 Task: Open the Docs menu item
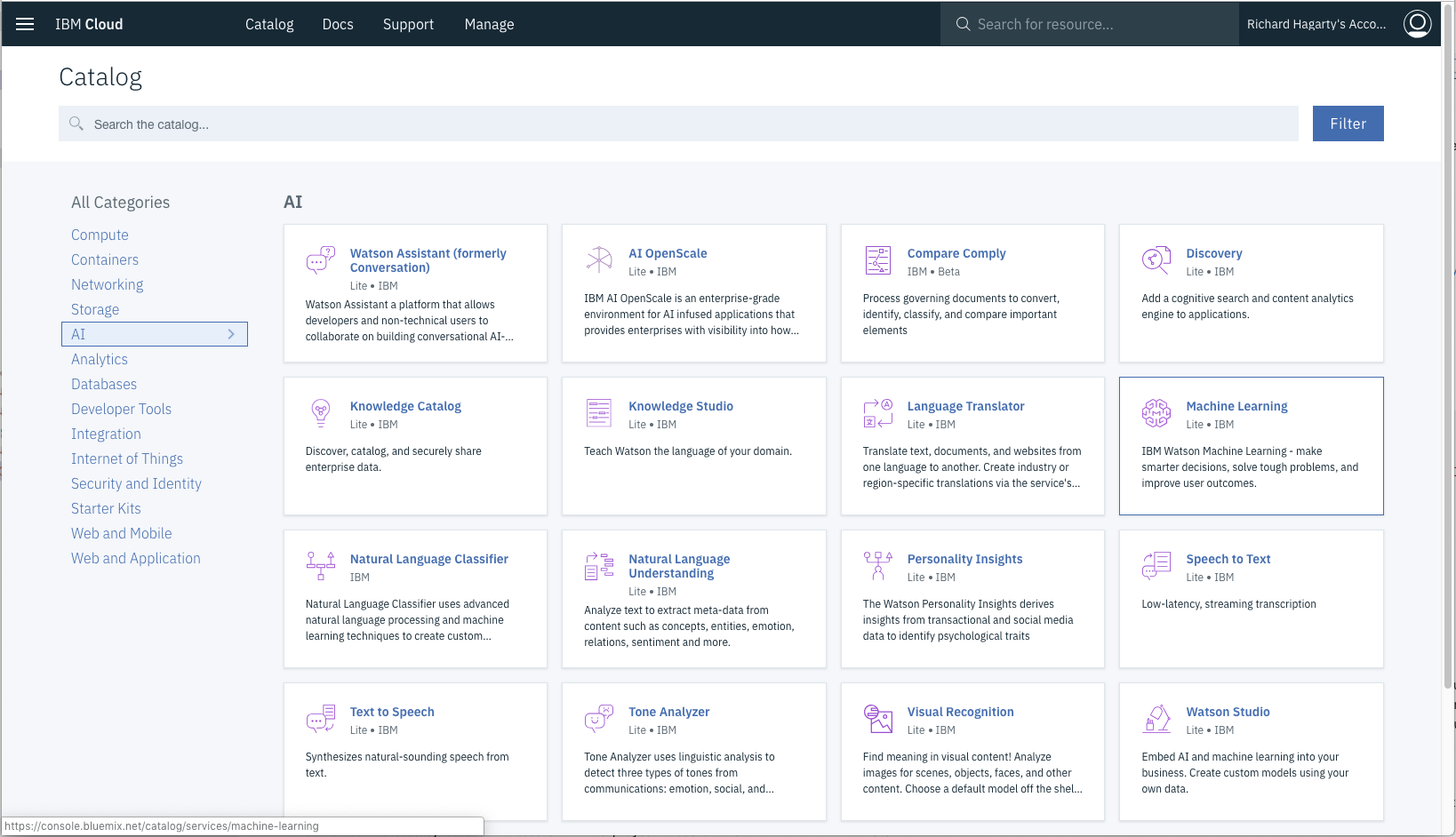[x=338, y=24]
